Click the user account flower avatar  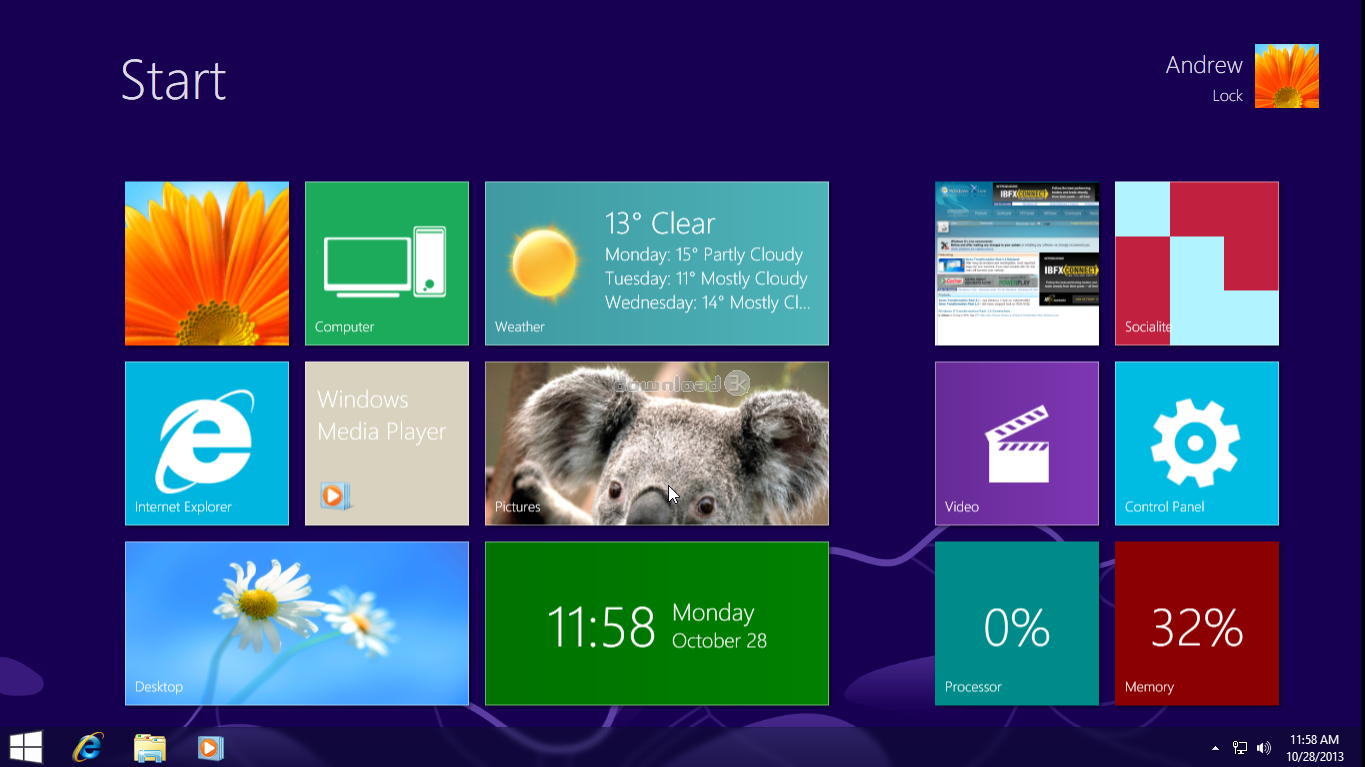pos(1286,76)
